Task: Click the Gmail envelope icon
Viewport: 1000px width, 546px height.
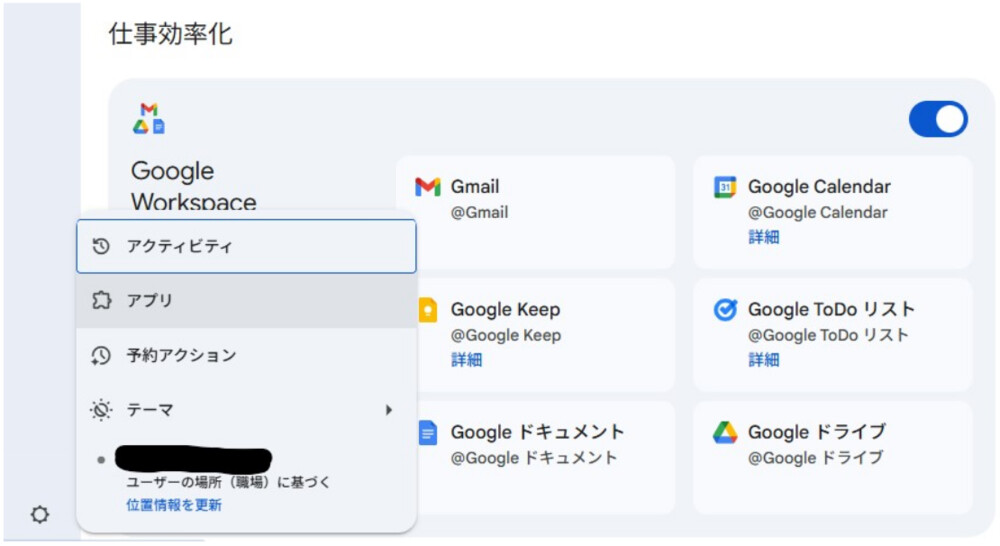Action: pyautogui.click(x=427, y=187)
